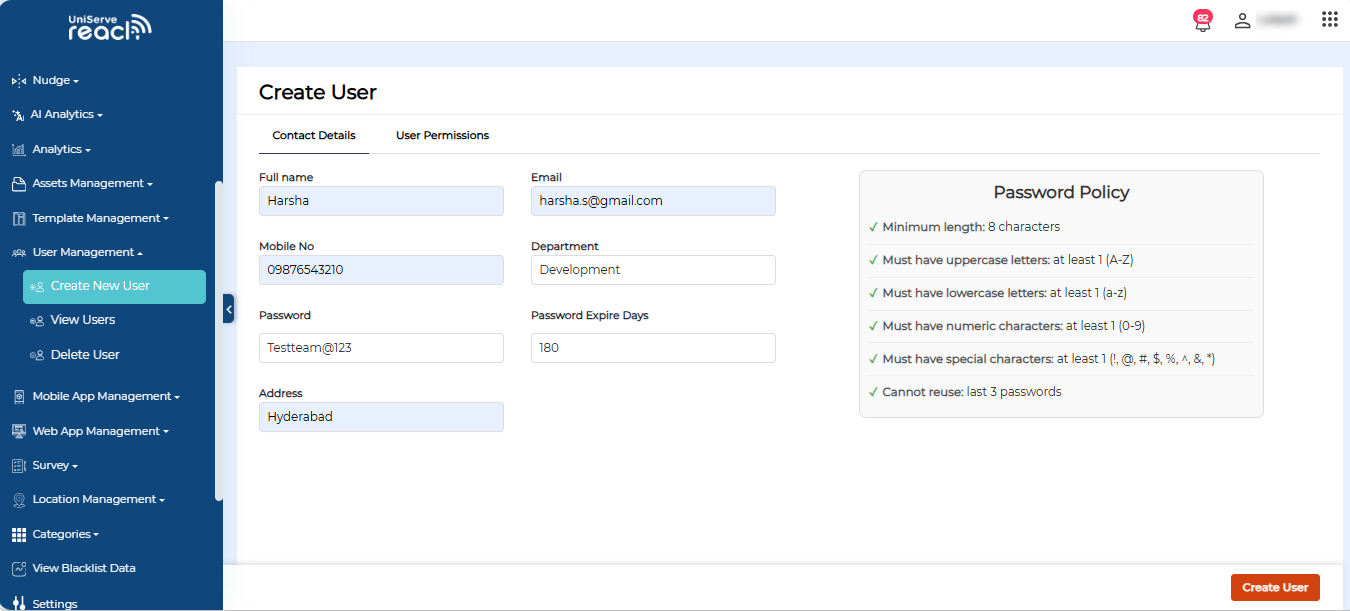Screen dimensions: 1350x611
Task: Collapse the User Management section
Action: [x=87, y=252]
